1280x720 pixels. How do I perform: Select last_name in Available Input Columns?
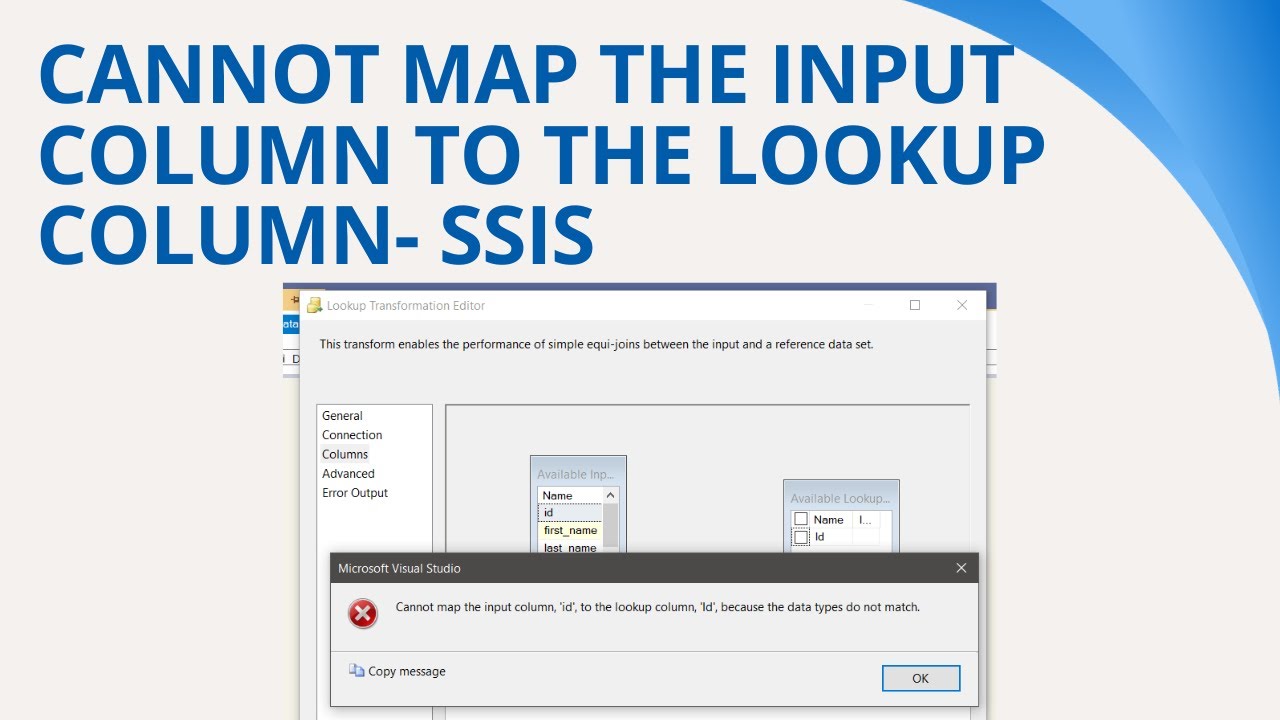(570, 548)
